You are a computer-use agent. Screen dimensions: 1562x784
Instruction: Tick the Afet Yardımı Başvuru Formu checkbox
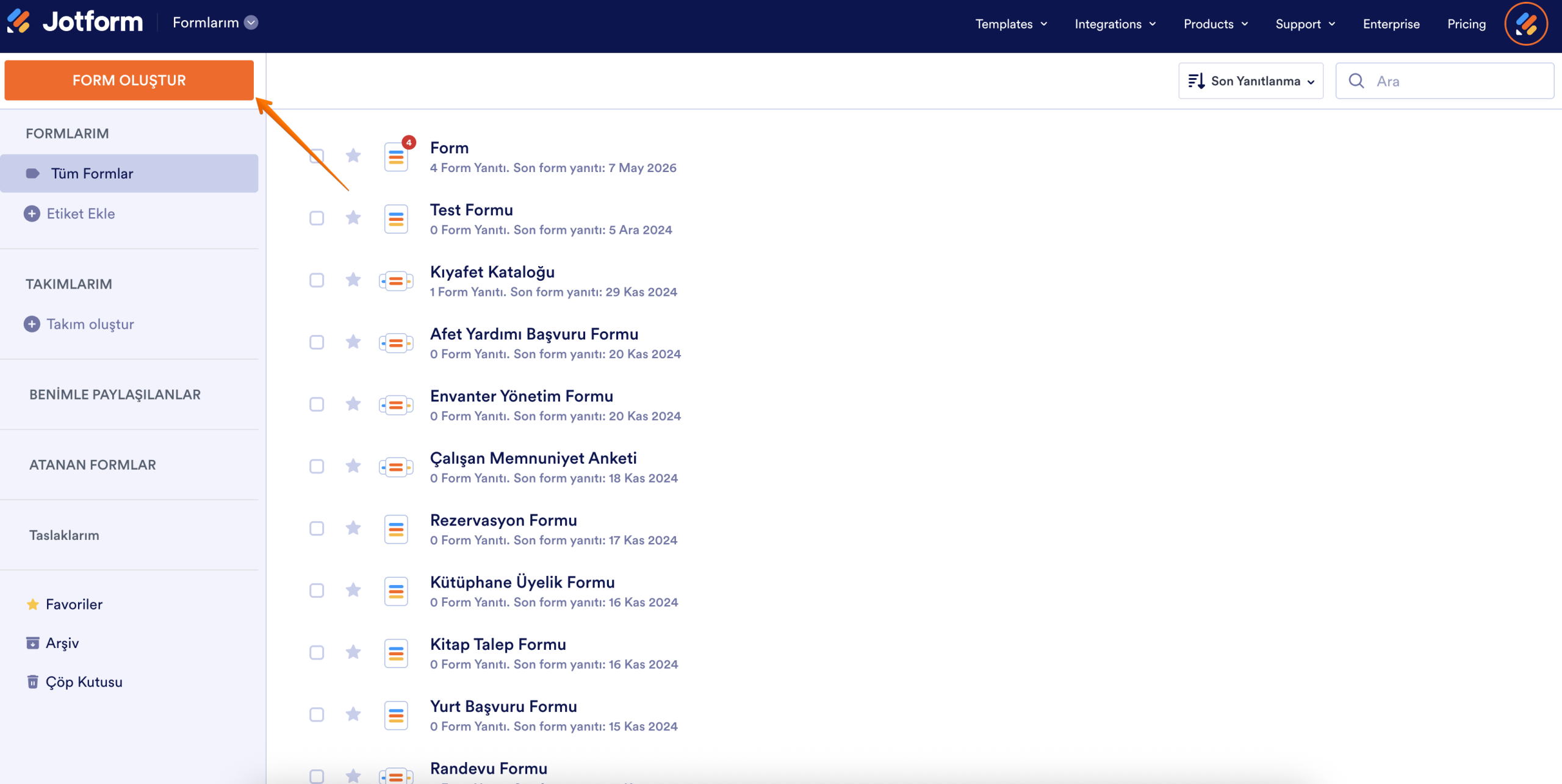click(x=317, y=342)
